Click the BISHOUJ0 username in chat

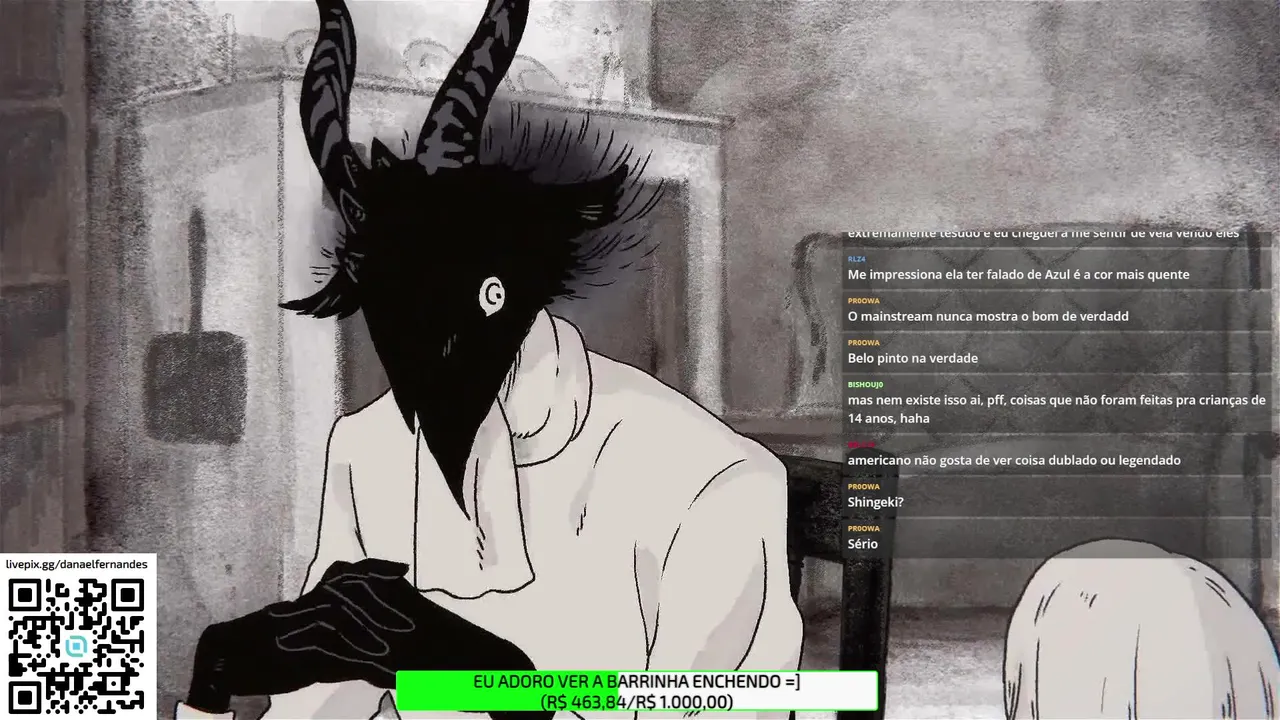click(x=865, y=384)
